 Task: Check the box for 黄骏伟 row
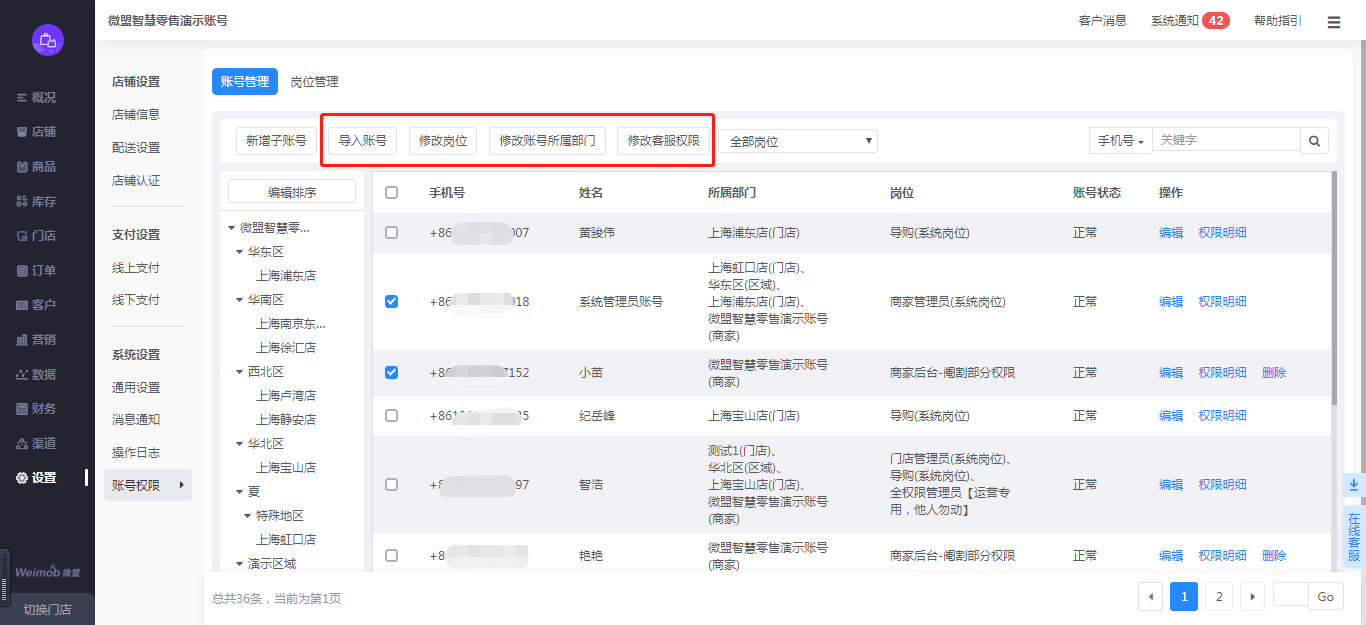391,233
